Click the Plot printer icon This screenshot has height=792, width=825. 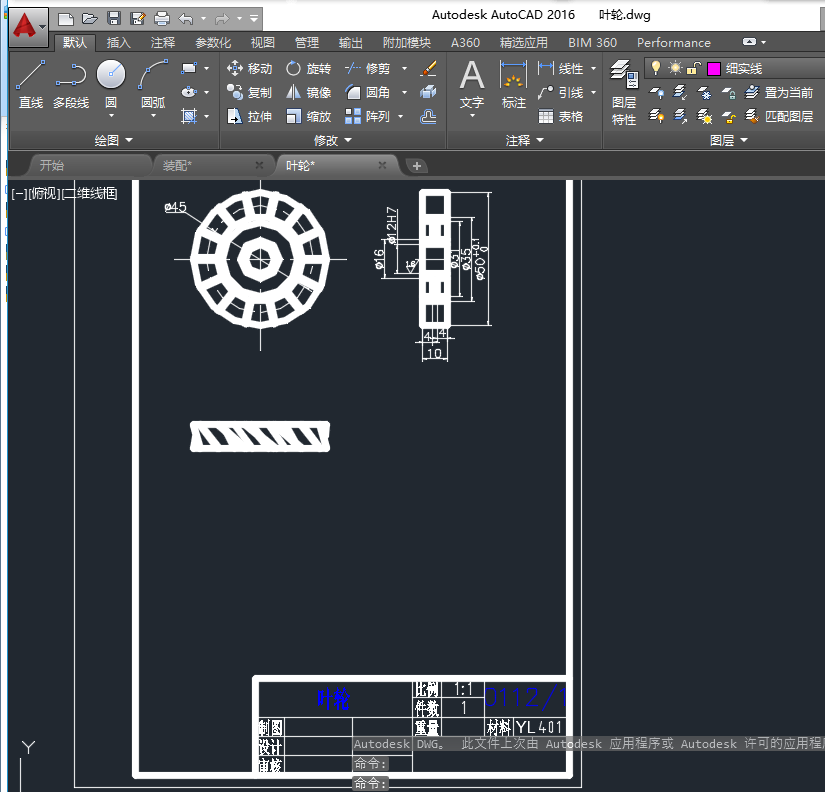click(x=162, y=18)
